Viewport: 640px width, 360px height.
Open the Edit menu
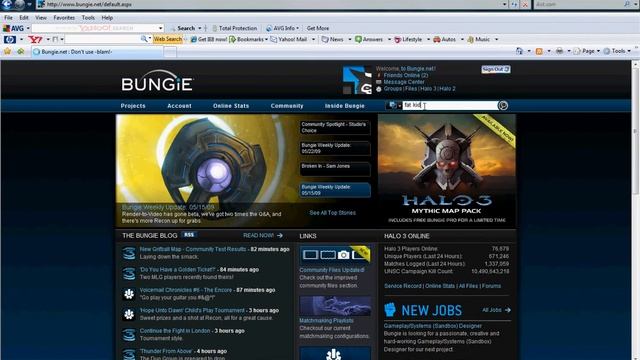tap(24, 18)
